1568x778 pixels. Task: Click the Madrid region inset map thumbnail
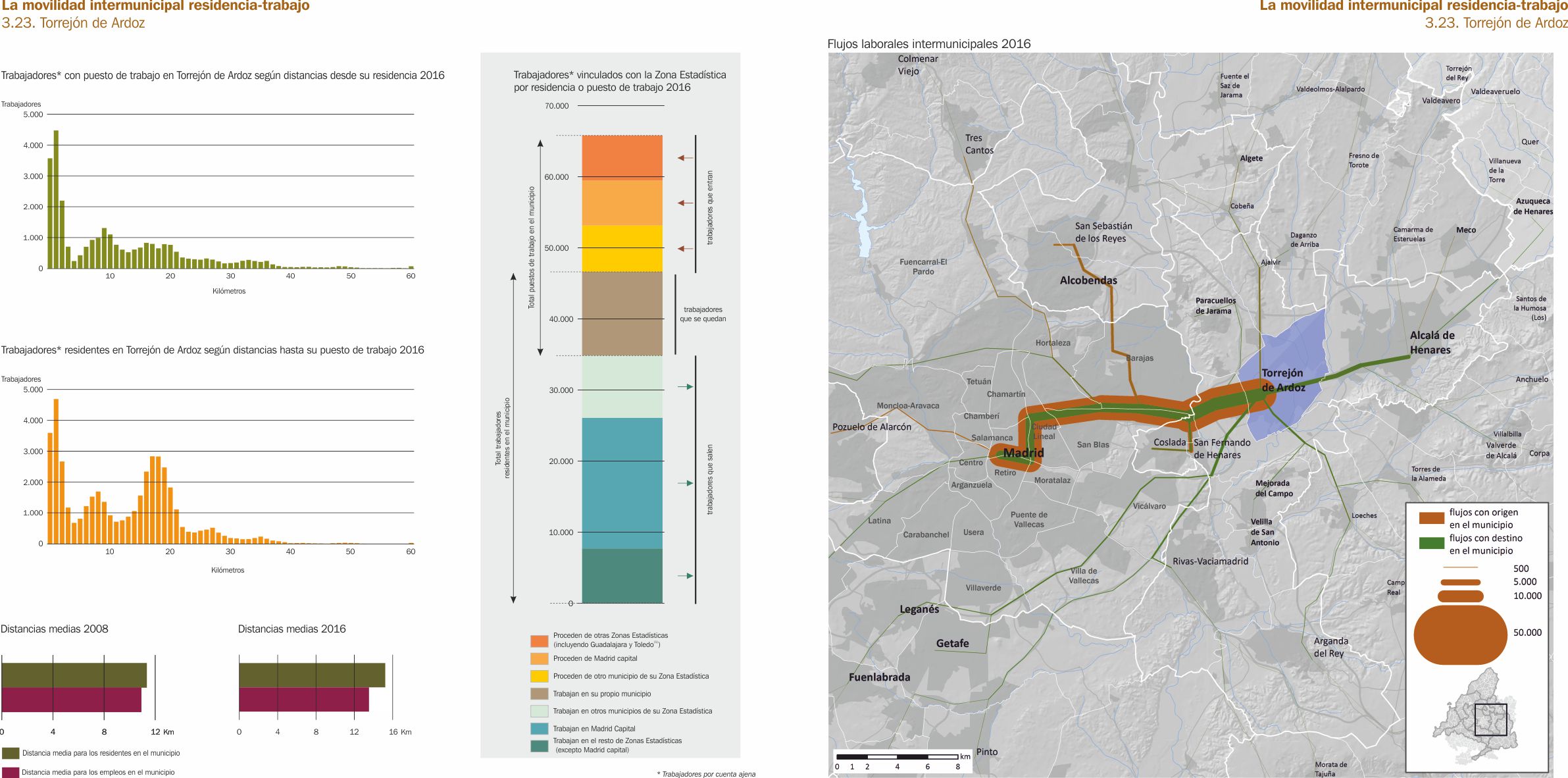pos(1476,716)
